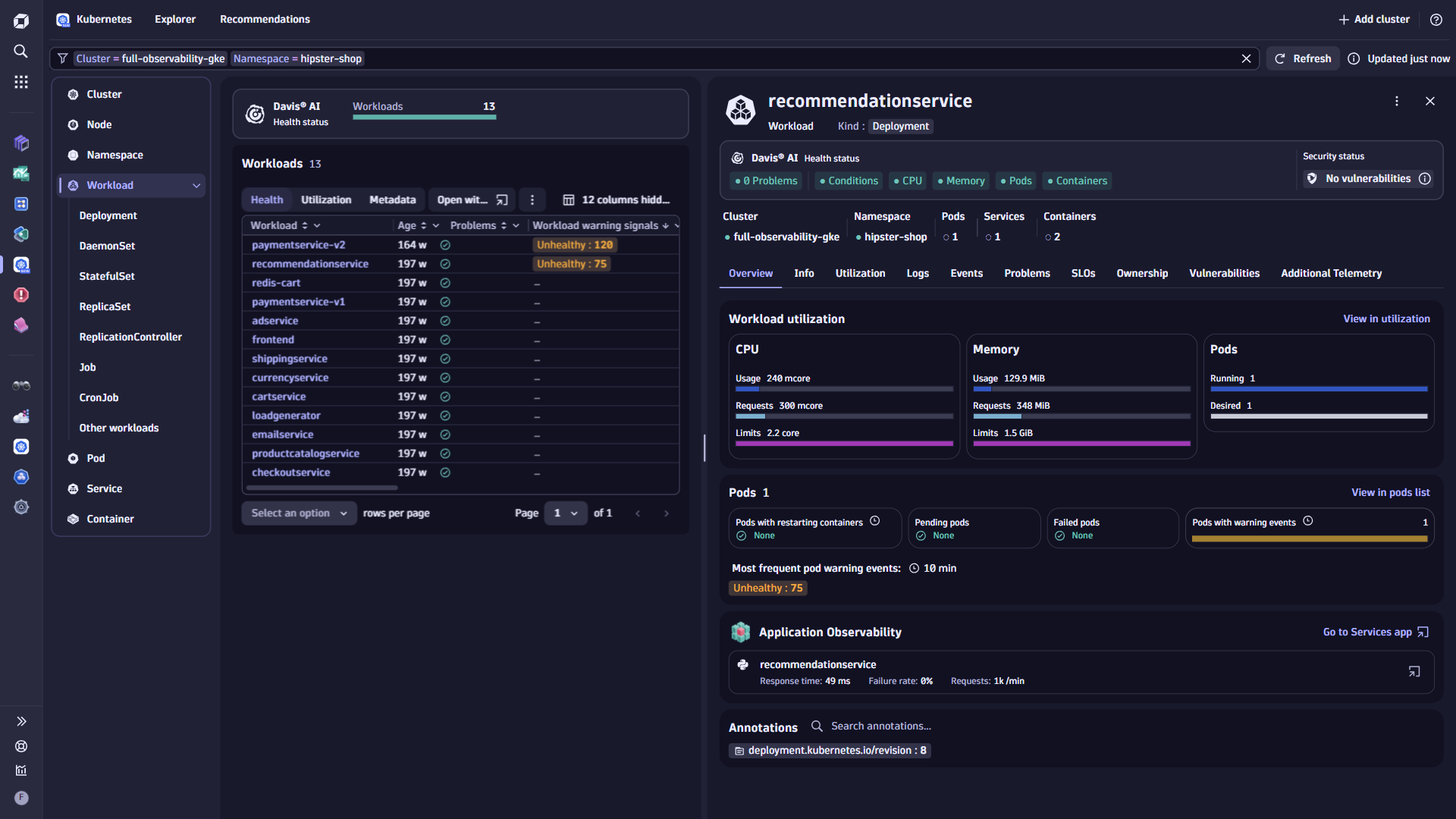Screen dimensions: 1456x819
Task: Click the Refresh button
Action: click(1303, 58)
